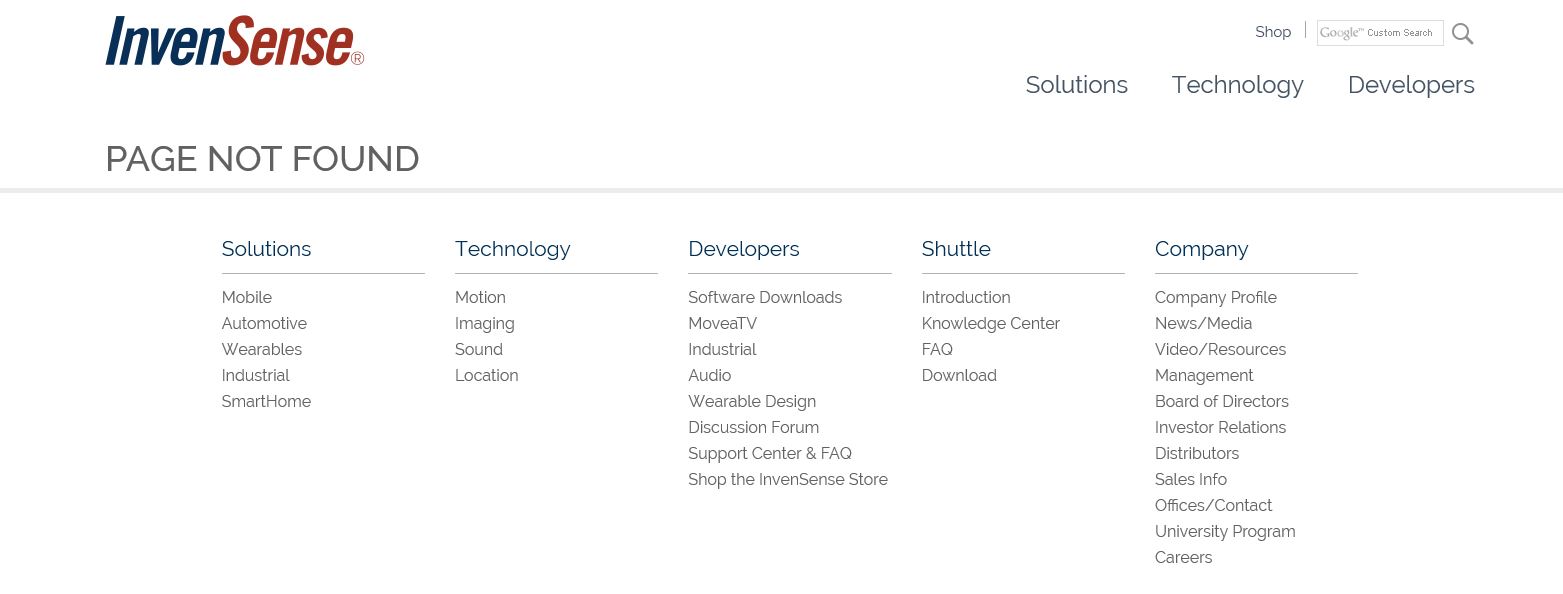Open the Shop link in header

click(x=1273, y=32)
